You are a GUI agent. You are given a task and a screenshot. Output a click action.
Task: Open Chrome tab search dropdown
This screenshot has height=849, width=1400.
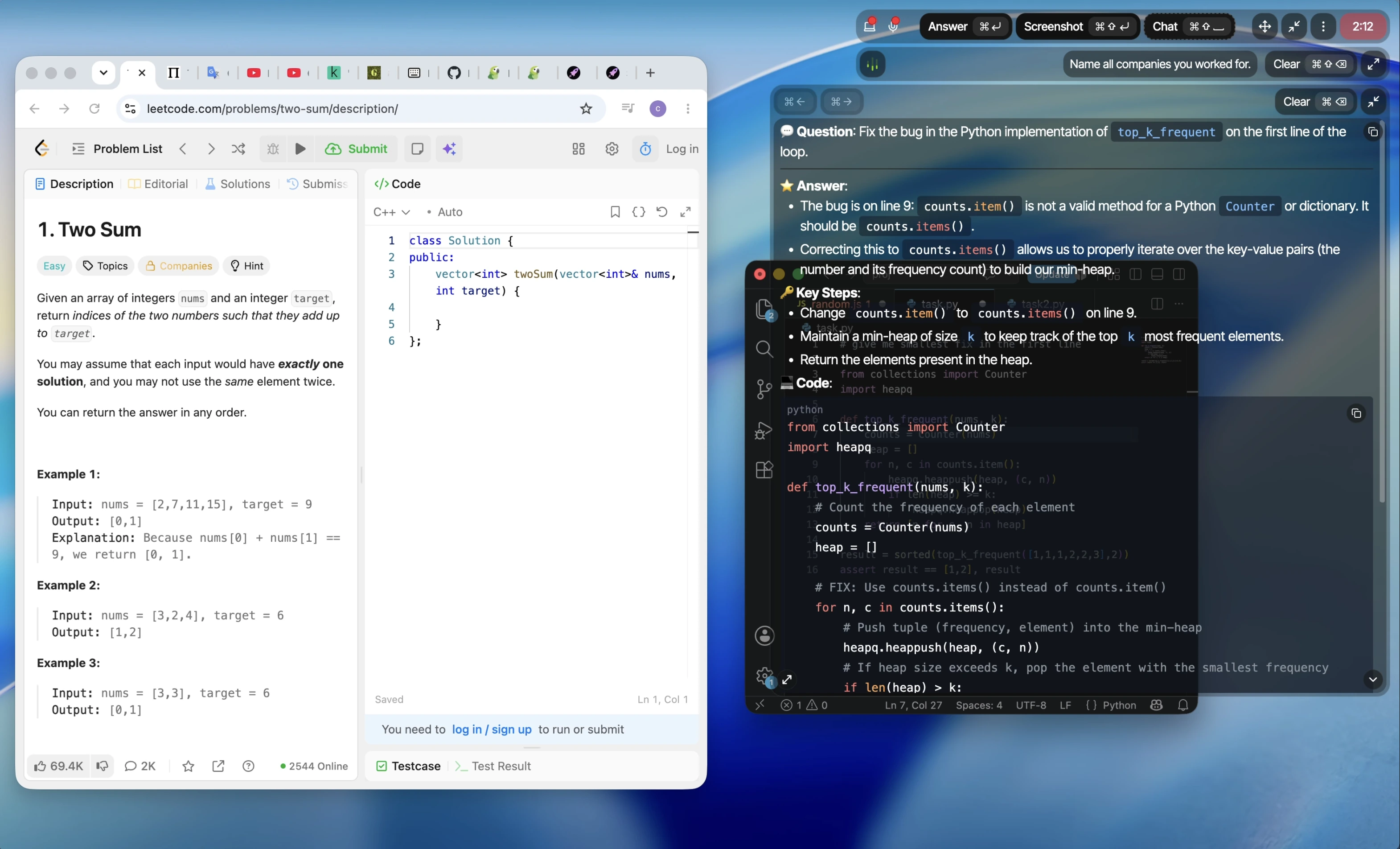tap(103, 73)
